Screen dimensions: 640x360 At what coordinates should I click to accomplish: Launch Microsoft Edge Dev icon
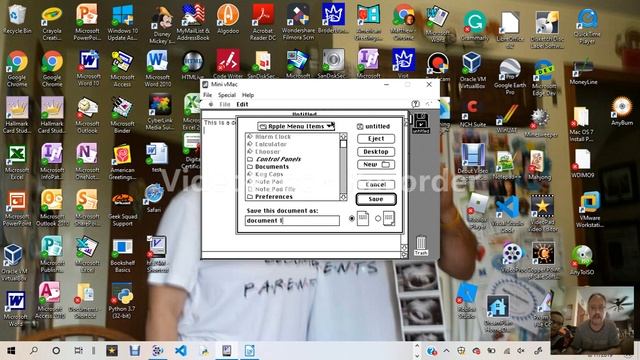544,78
